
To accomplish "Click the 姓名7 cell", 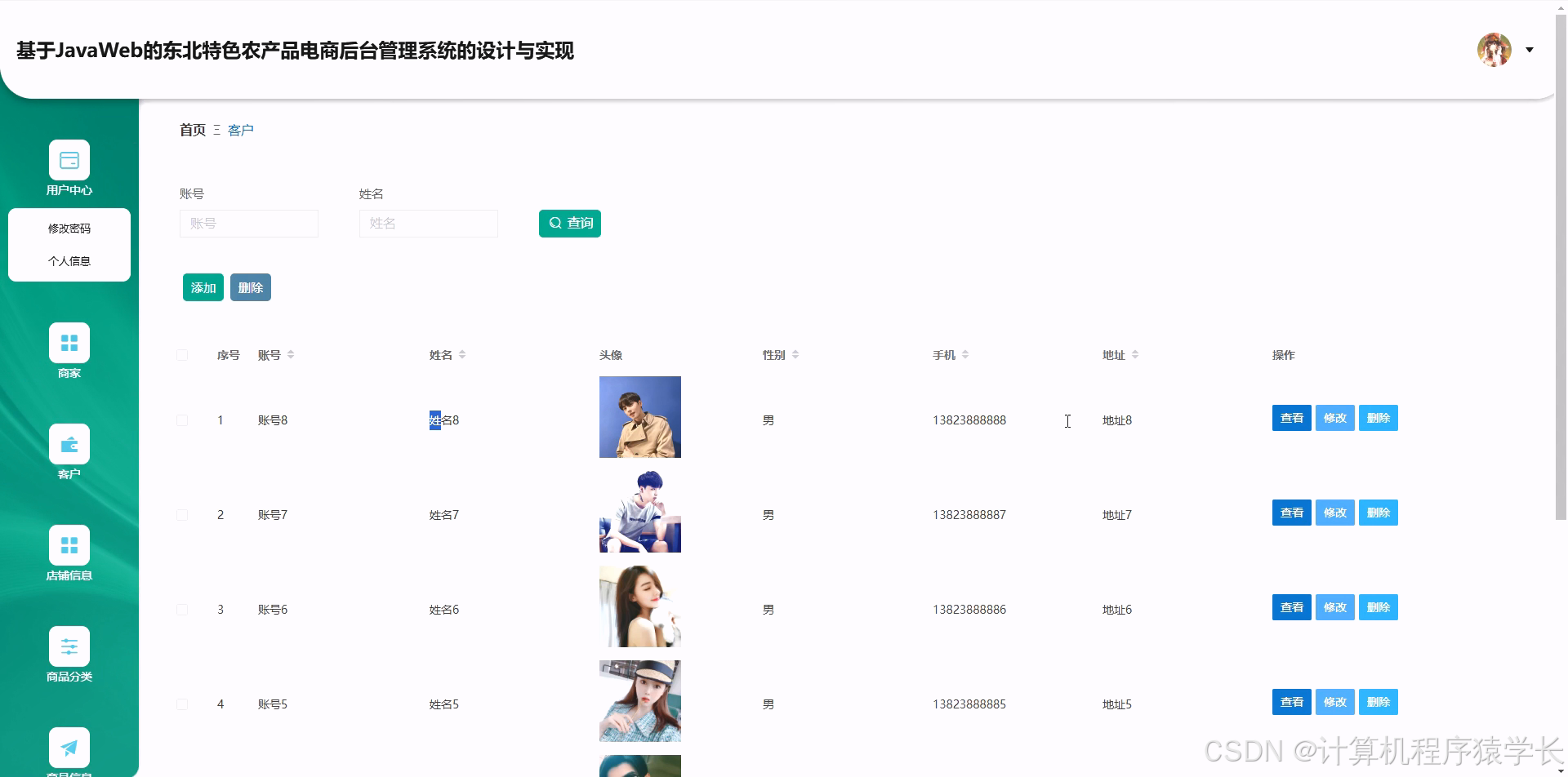I will tap(444, 515).
